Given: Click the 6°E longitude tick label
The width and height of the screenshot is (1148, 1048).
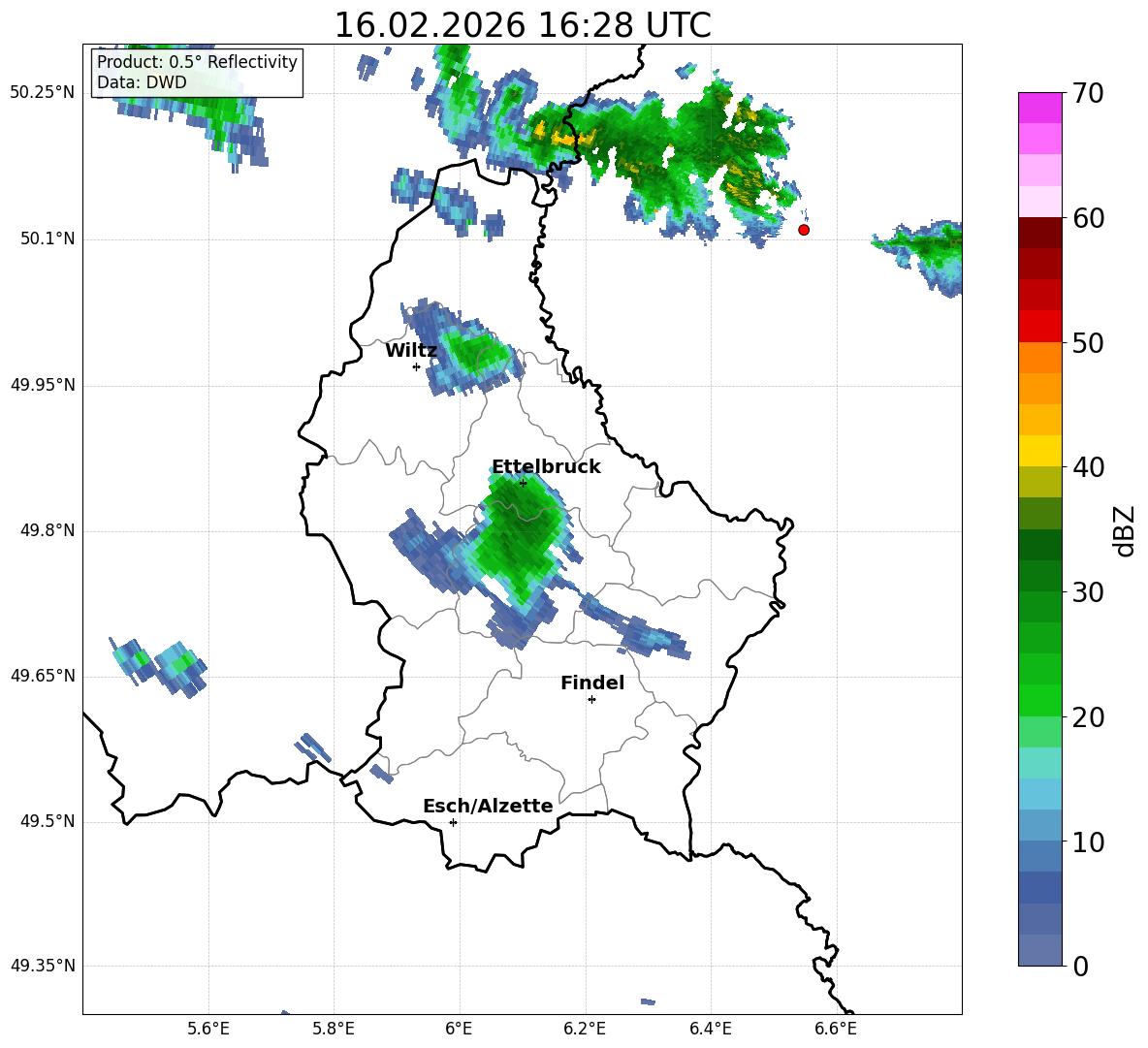Looking at the screenshot, I should point(459,1029).
